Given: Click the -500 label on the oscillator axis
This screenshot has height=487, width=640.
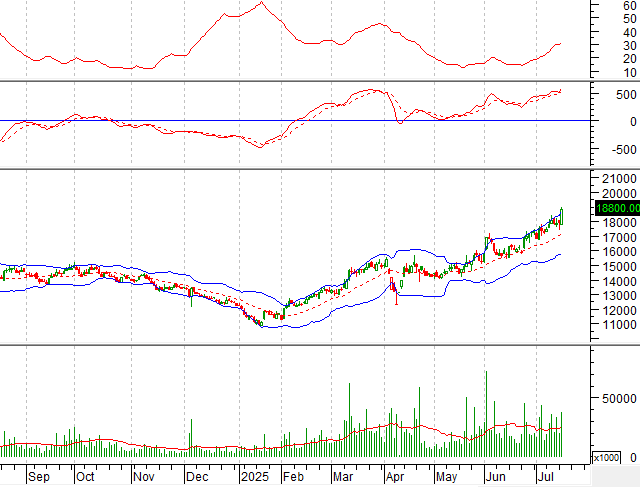Looking at the screenshot, I should tap(616, 150).
